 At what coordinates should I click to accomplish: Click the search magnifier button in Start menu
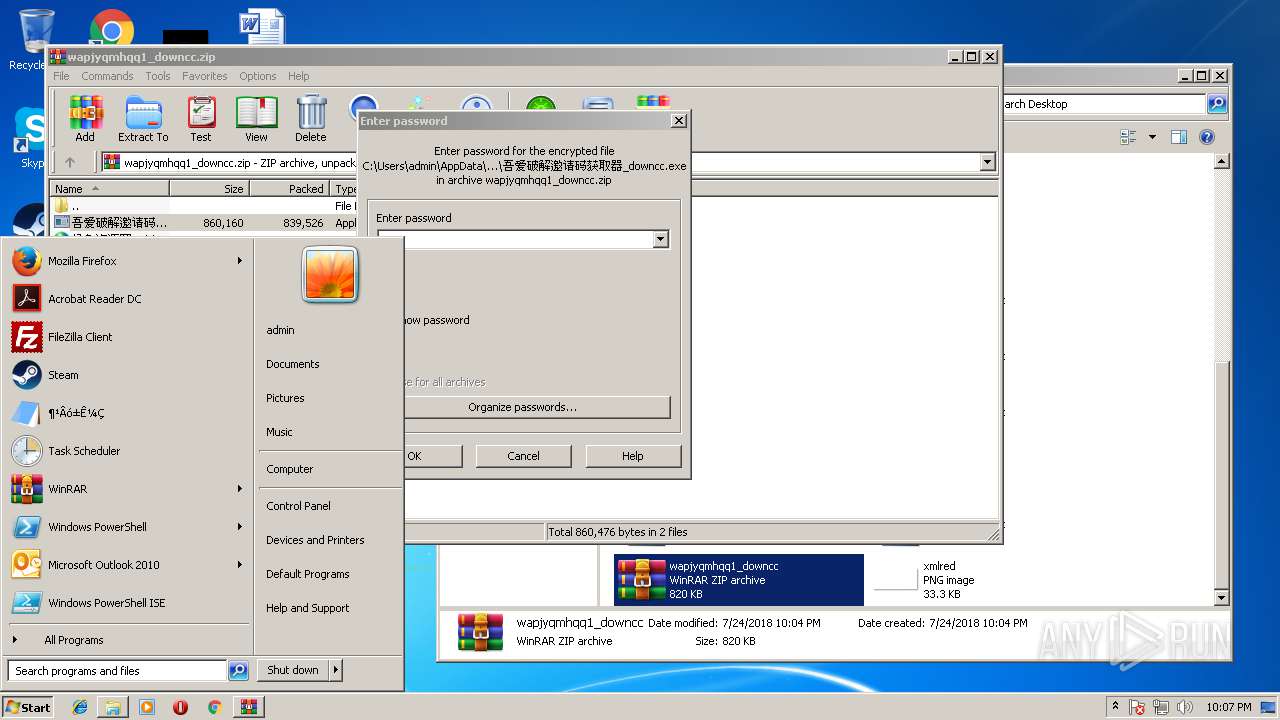(x=238, y=671)
